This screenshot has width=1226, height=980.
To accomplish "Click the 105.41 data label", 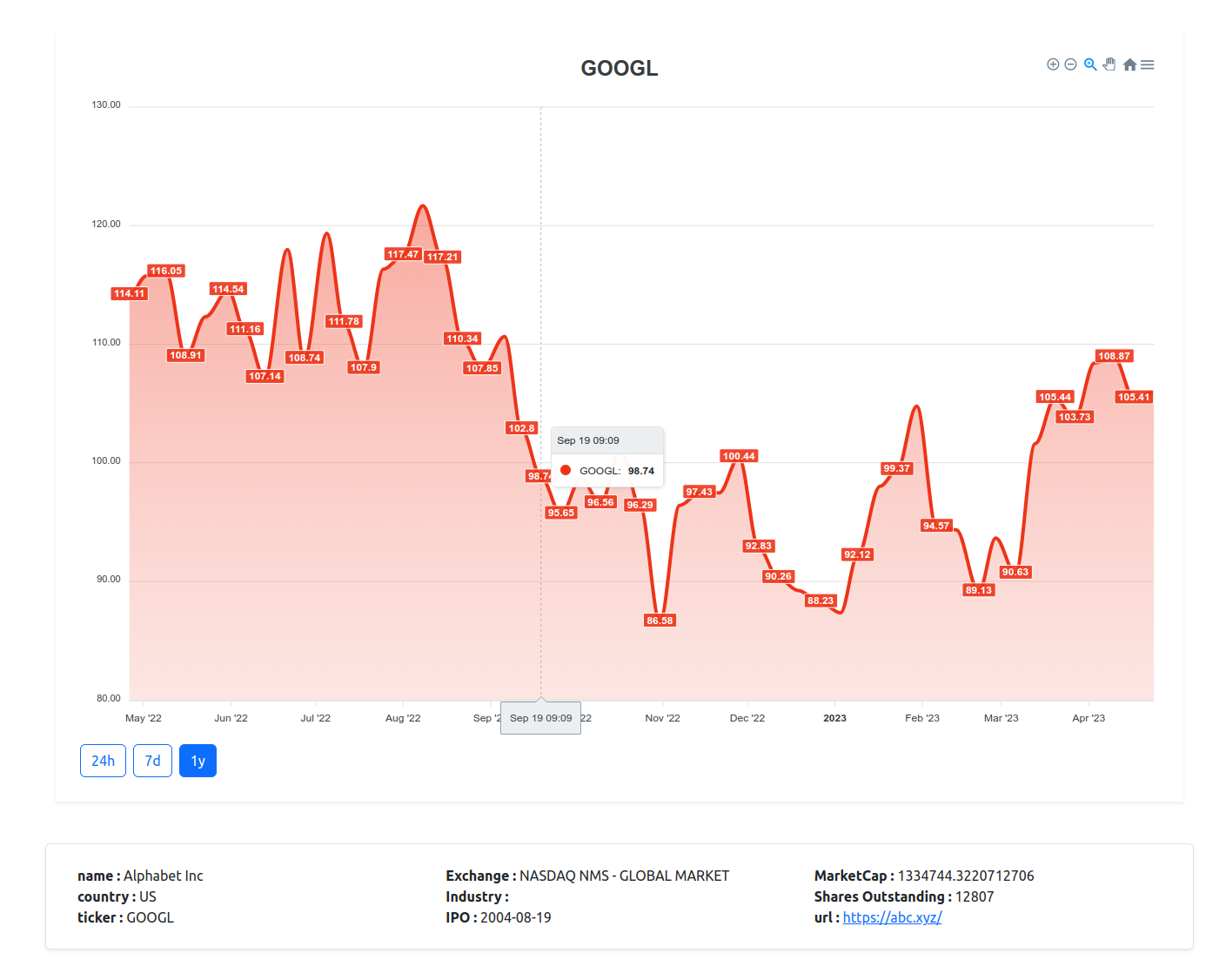I will coord(1134,397).
